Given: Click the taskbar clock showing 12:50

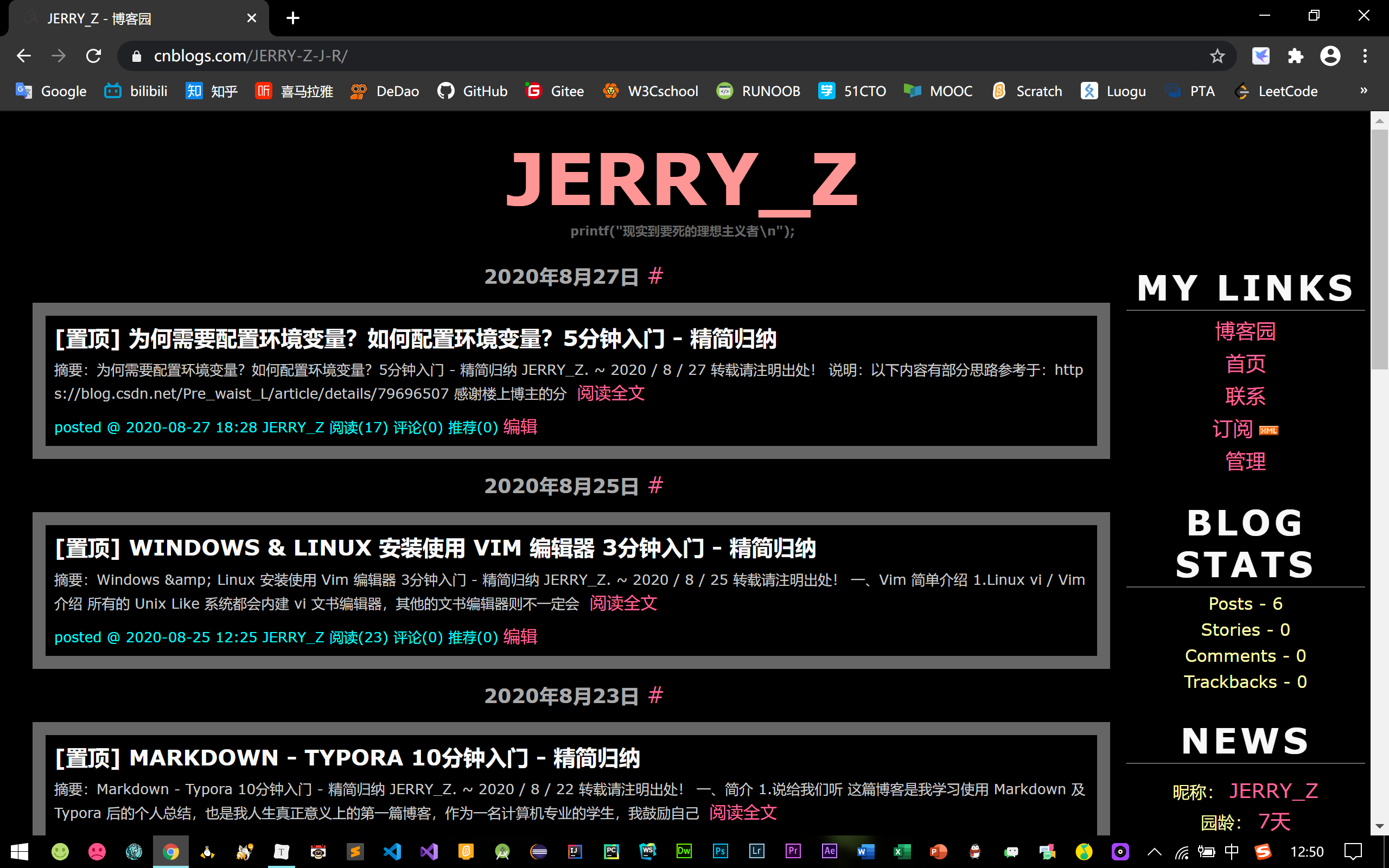Looking at the screenshot, I should pyautogui.click(x=1307, y=852).
